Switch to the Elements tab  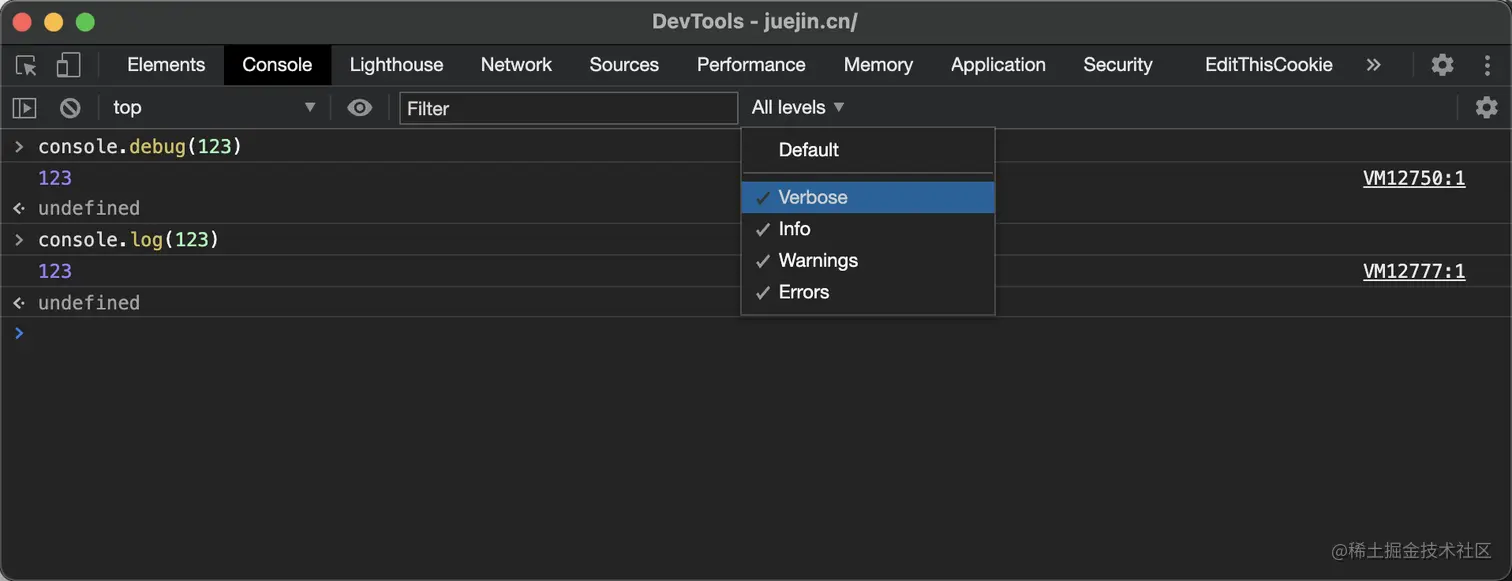[x=166, y=65]
